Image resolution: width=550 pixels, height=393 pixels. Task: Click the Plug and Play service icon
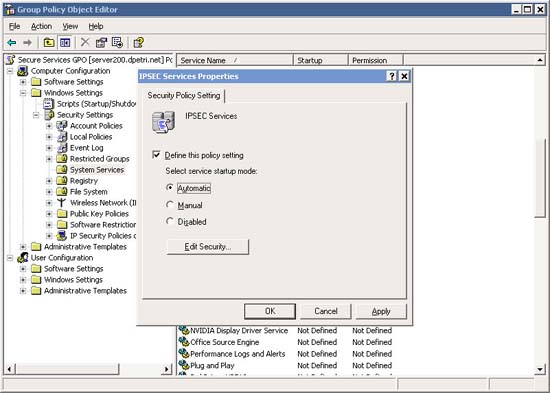pyautogui.click(x=183, y=365)
